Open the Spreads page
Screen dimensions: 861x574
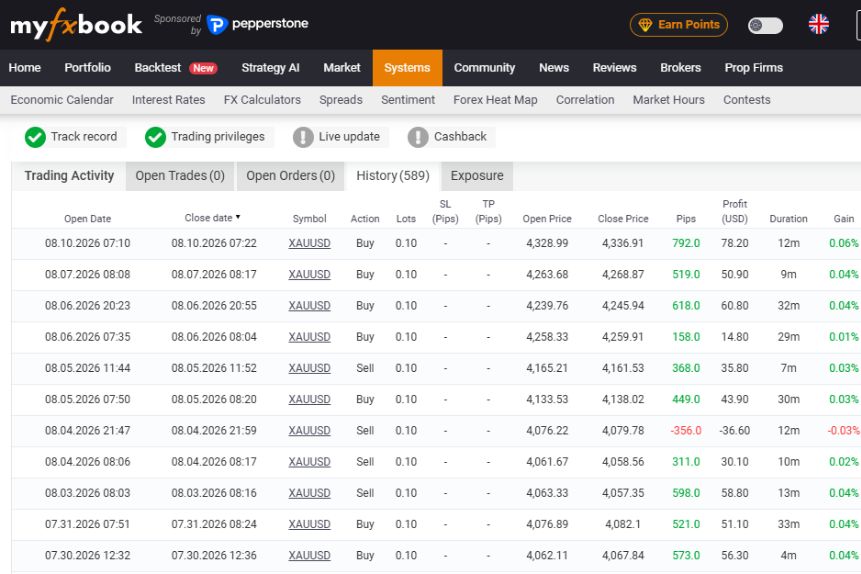pos(341,100)
